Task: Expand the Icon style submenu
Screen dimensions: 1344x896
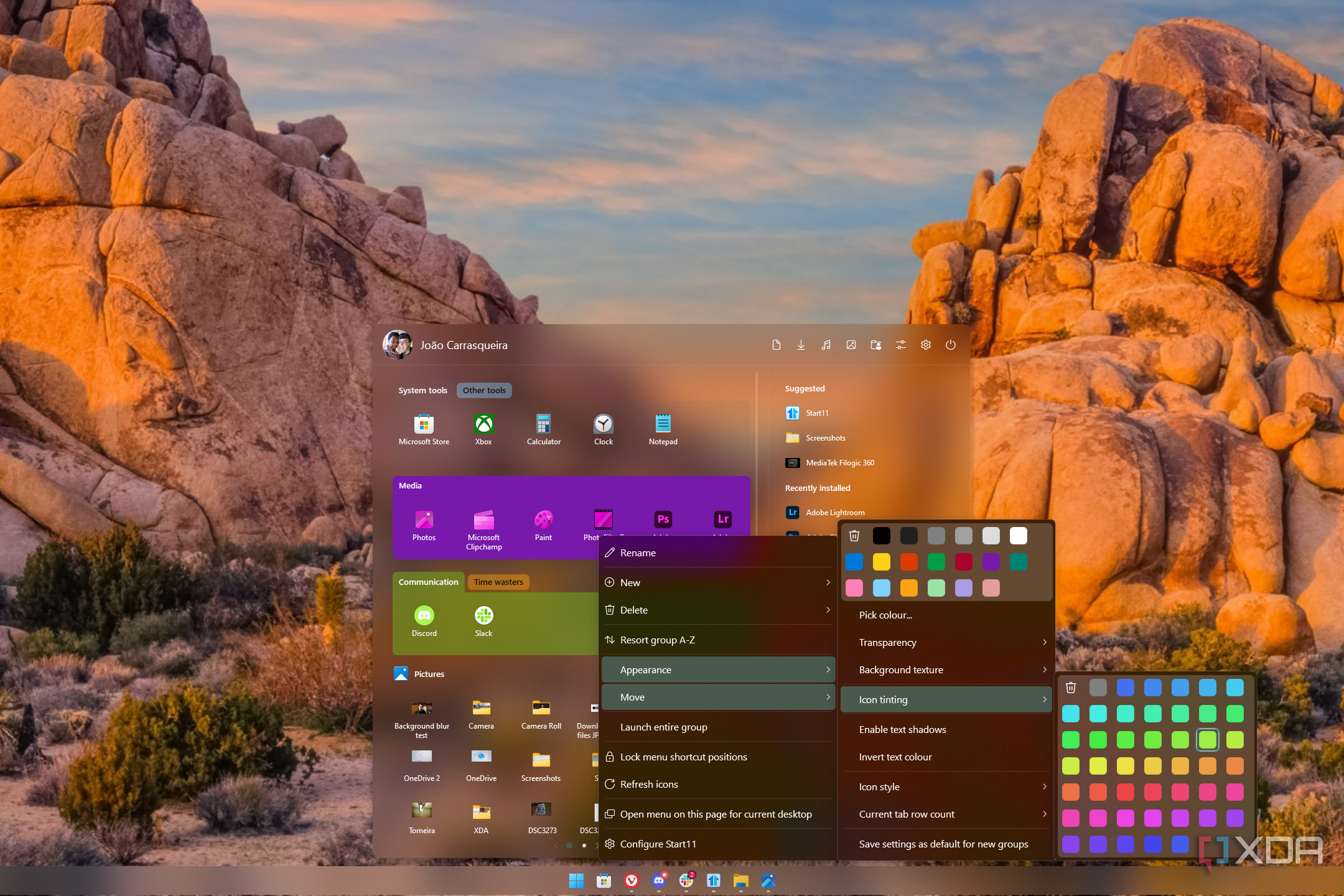Action: pos(946,786)
